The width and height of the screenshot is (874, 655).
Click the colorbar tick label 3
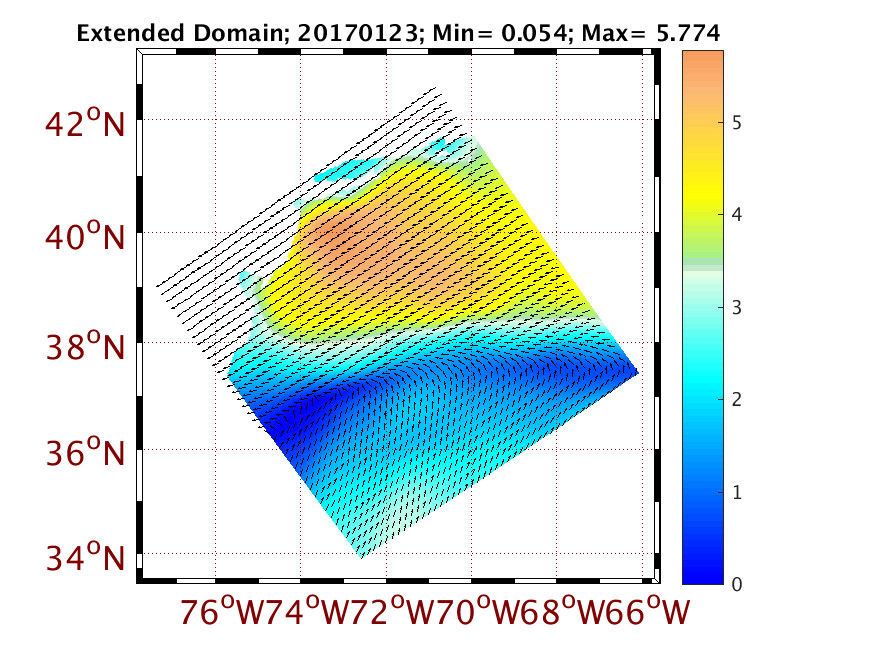pos(737,307)
